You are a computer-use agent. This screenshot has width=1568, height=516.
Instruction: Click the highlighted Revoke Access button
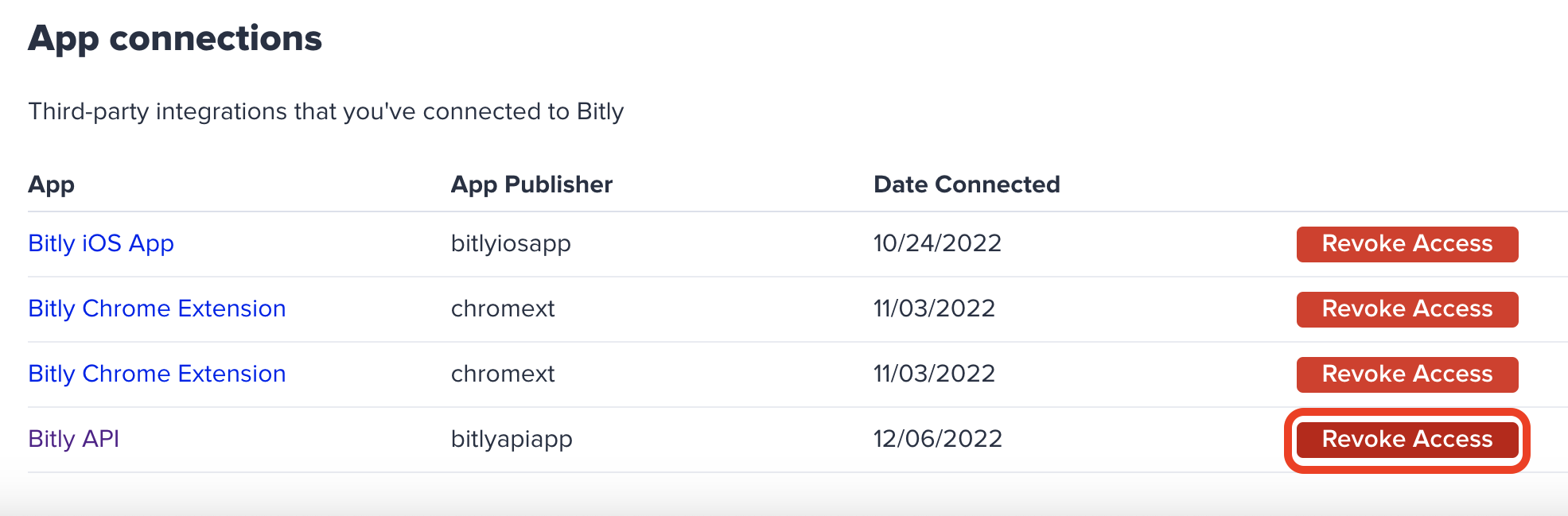tap(1406, 439)
